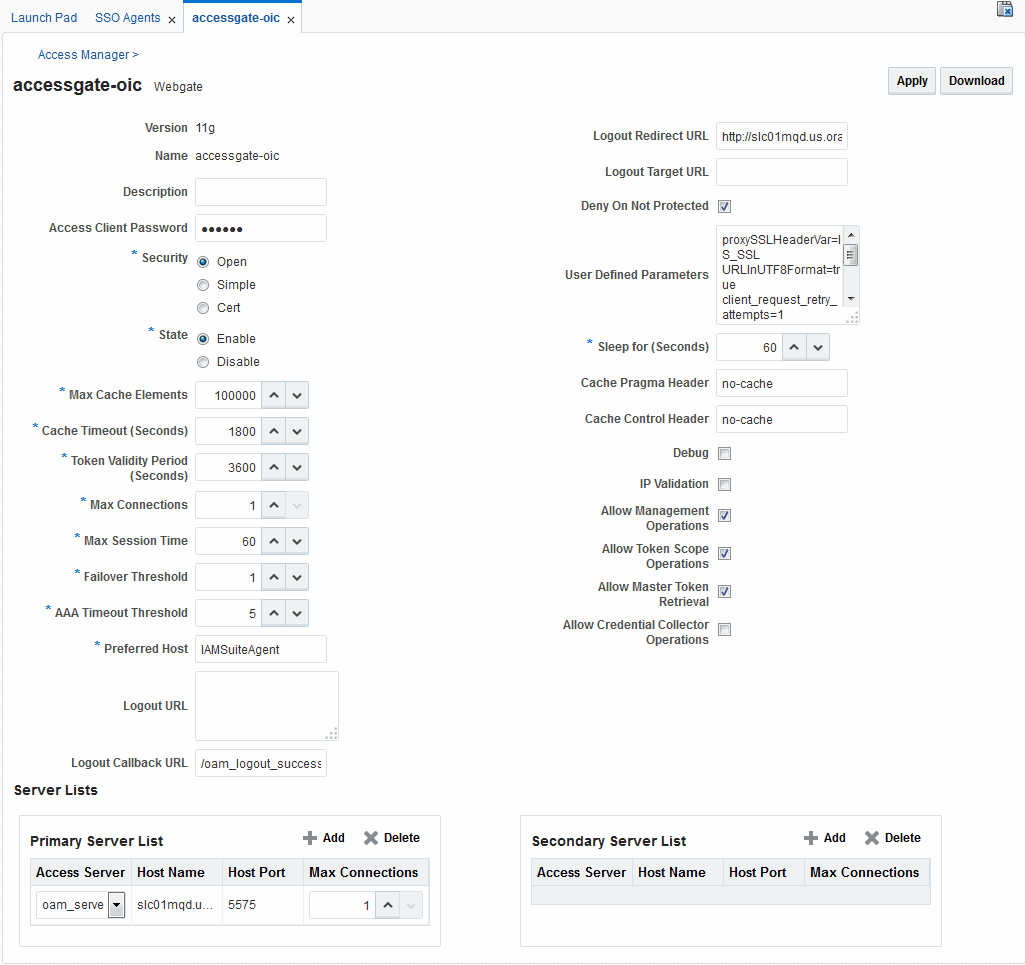Click the Access Manager breadcrumb link
The image size is (1025, 965).
[84, 55]
